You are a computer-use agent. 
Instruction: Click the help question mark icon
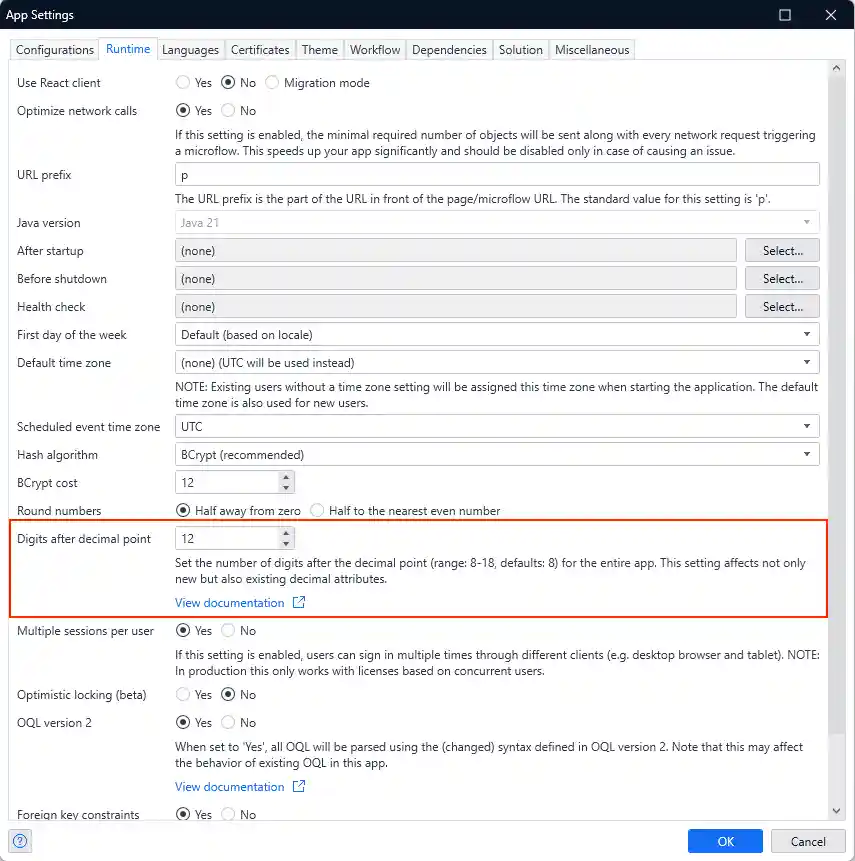point(22,841)
